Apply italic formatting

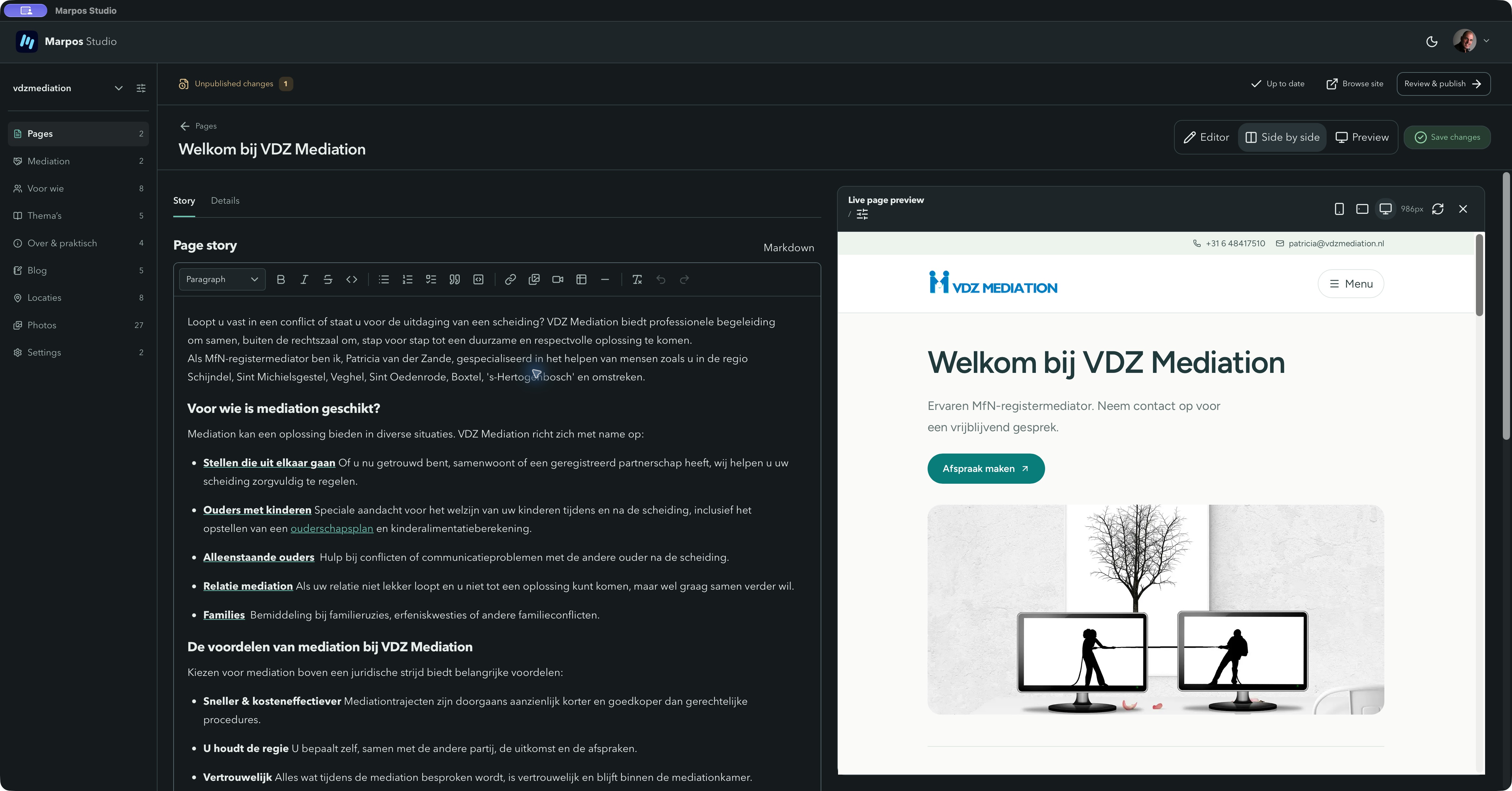[304, 279]
